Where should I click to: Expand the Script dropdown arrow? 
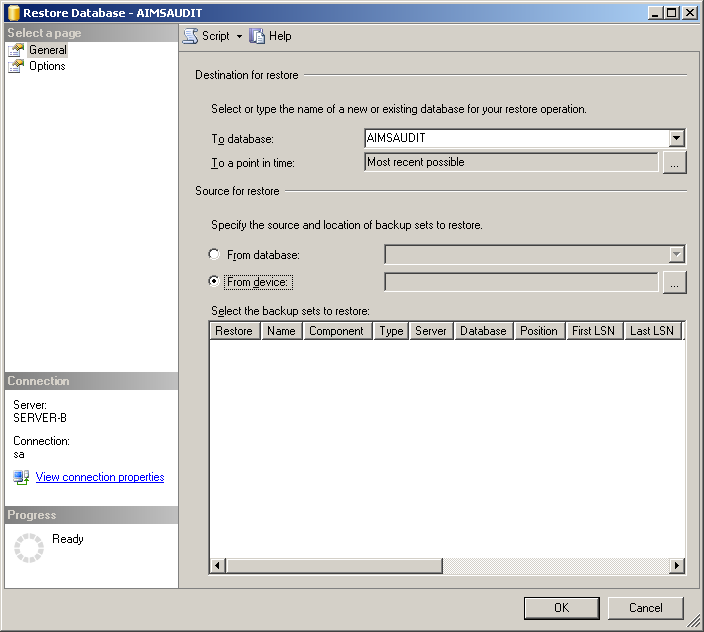point(239,36)
